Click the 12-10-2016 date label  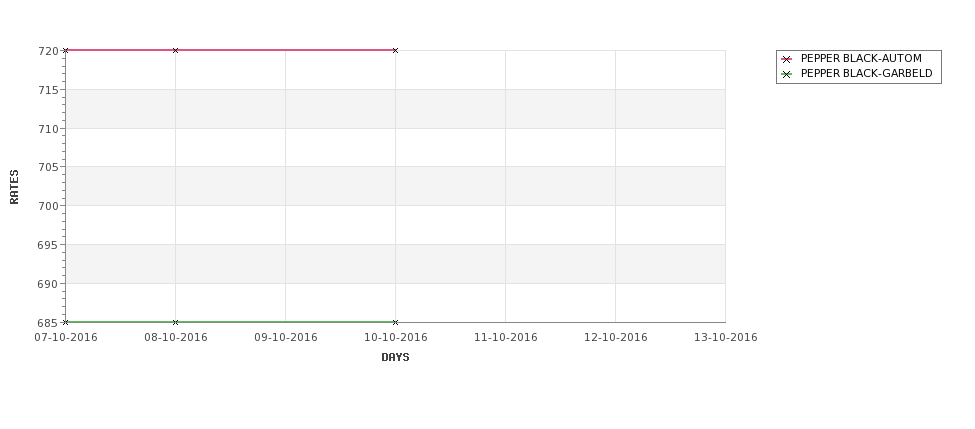pyautogui.click(x=616, y=338)
